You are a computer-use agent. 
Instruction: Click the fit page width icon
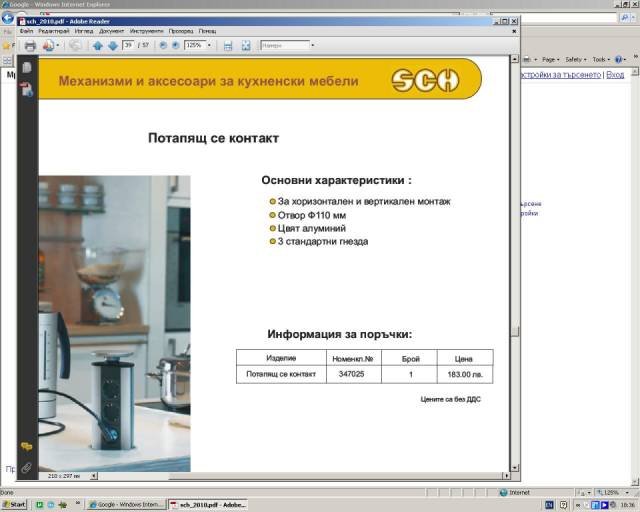click(228, 45)
